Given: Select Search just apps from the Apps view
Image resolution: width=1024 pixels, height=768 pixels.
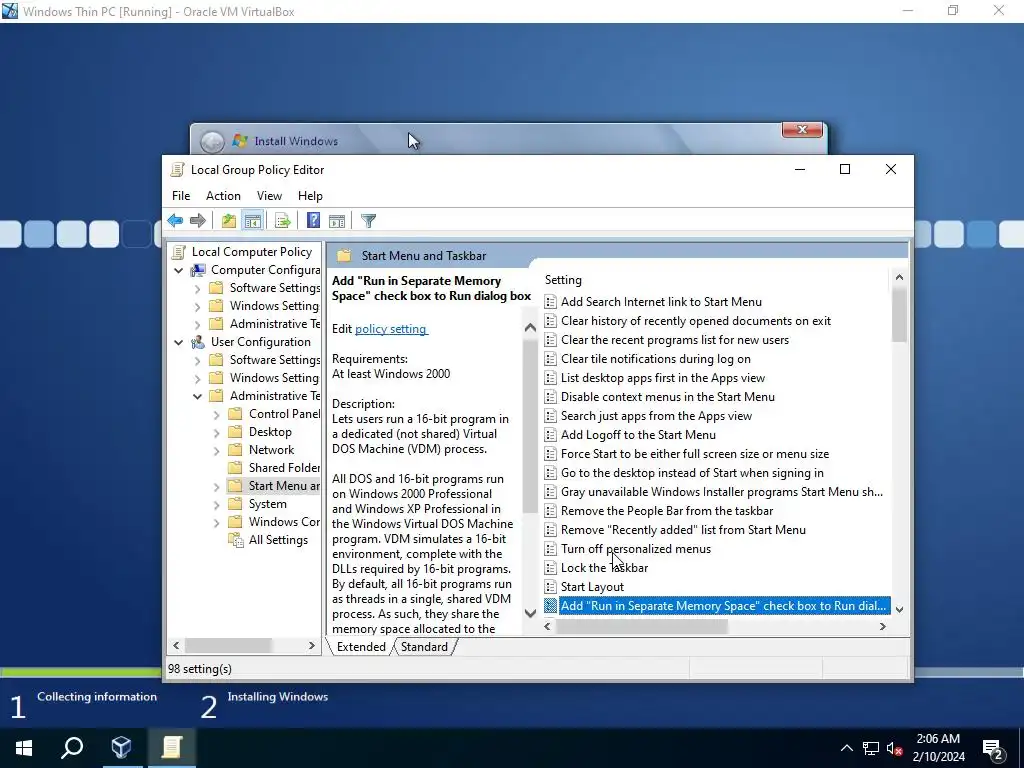Looking at the screenshot, I should (x=656, y=416).
